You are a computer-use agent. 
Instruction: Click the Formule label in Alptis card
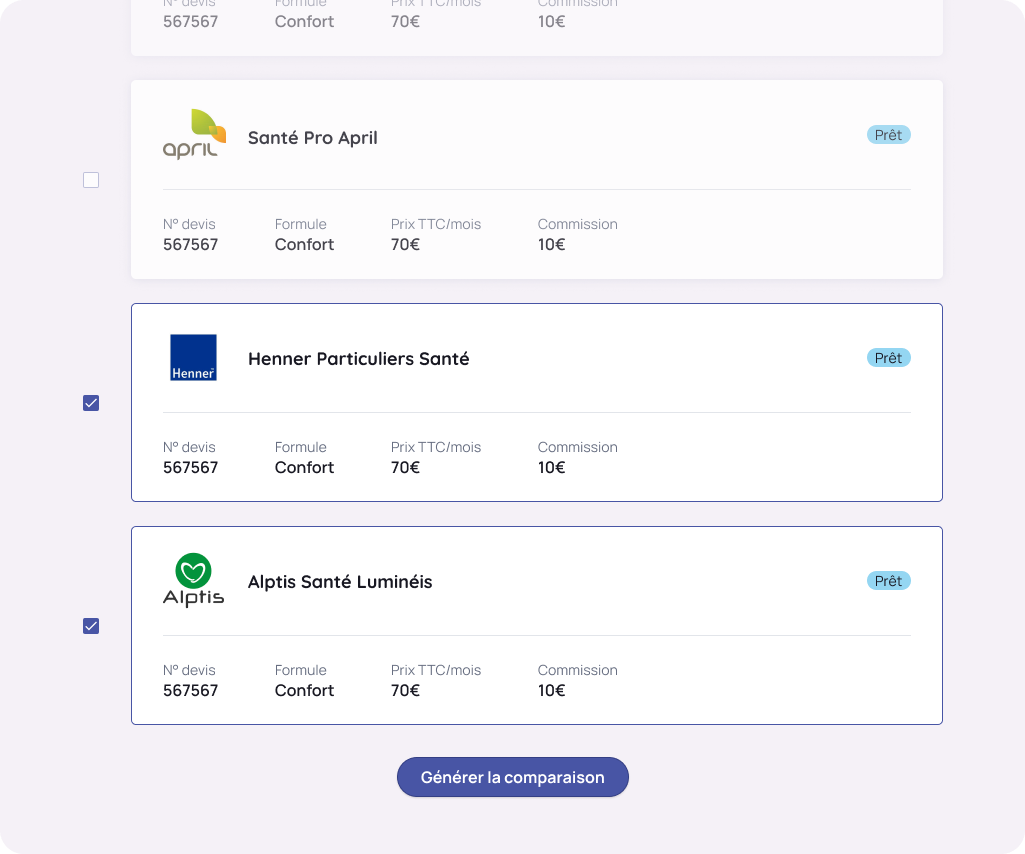(x=300, y=670)
